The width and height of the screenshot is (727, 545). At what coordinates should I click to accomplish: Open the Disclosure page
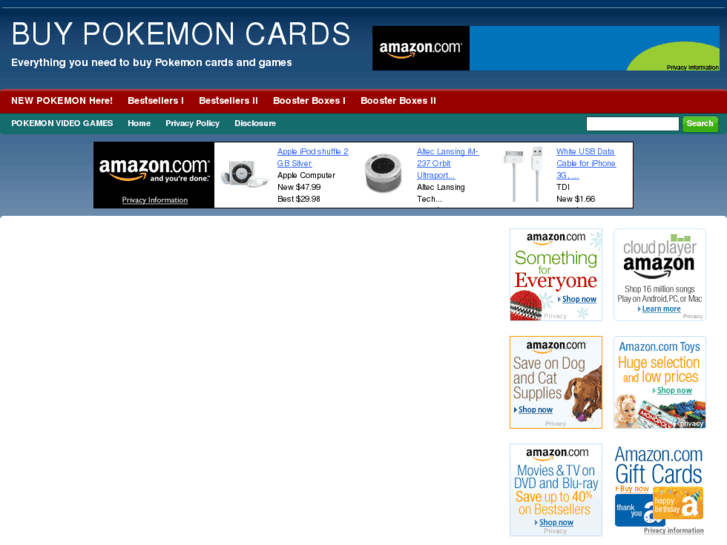point(255,123)
